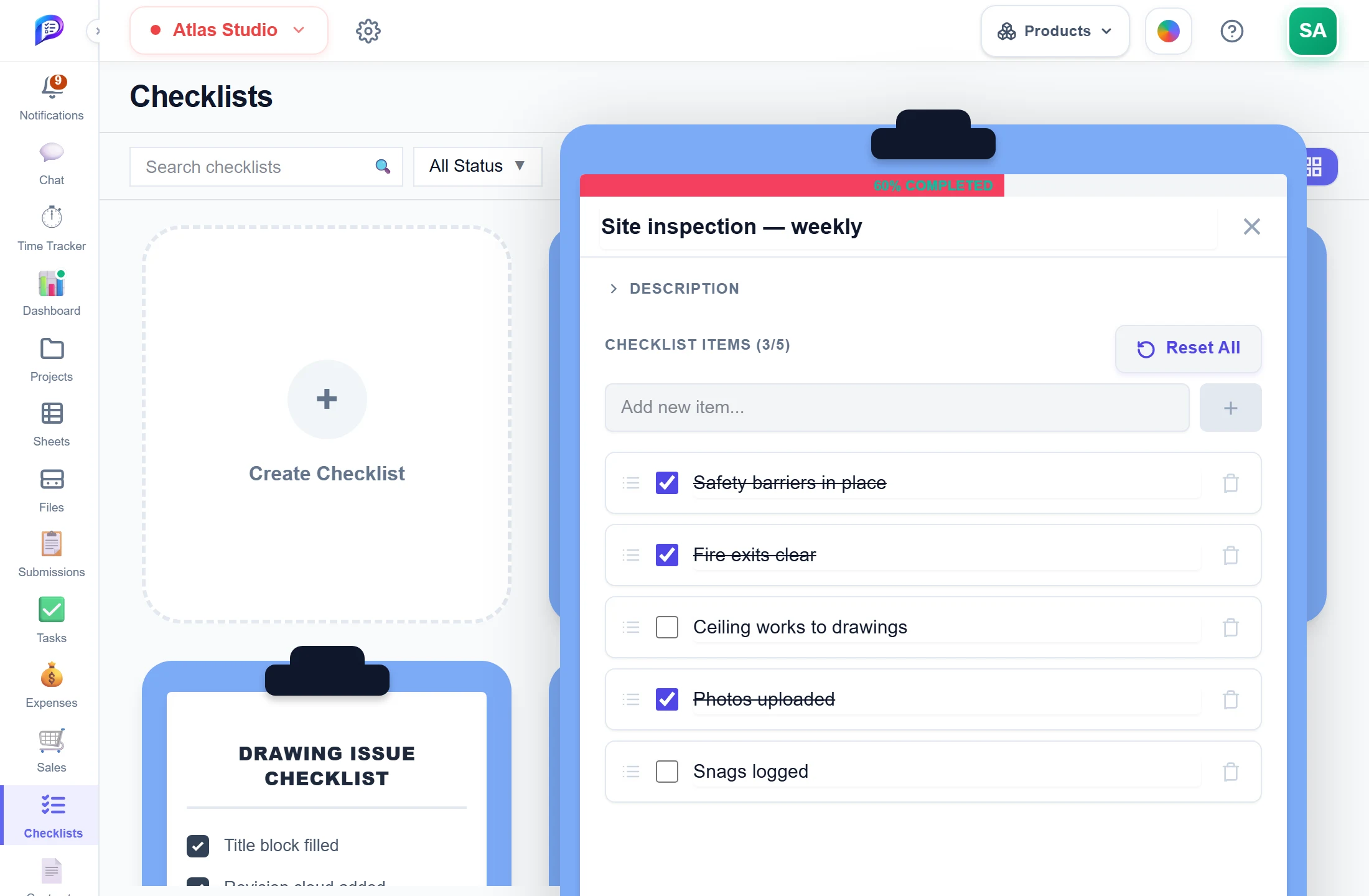The image size is (1369, 896).
Task: Open Chat from the sidebar
Action: point(52,164)
